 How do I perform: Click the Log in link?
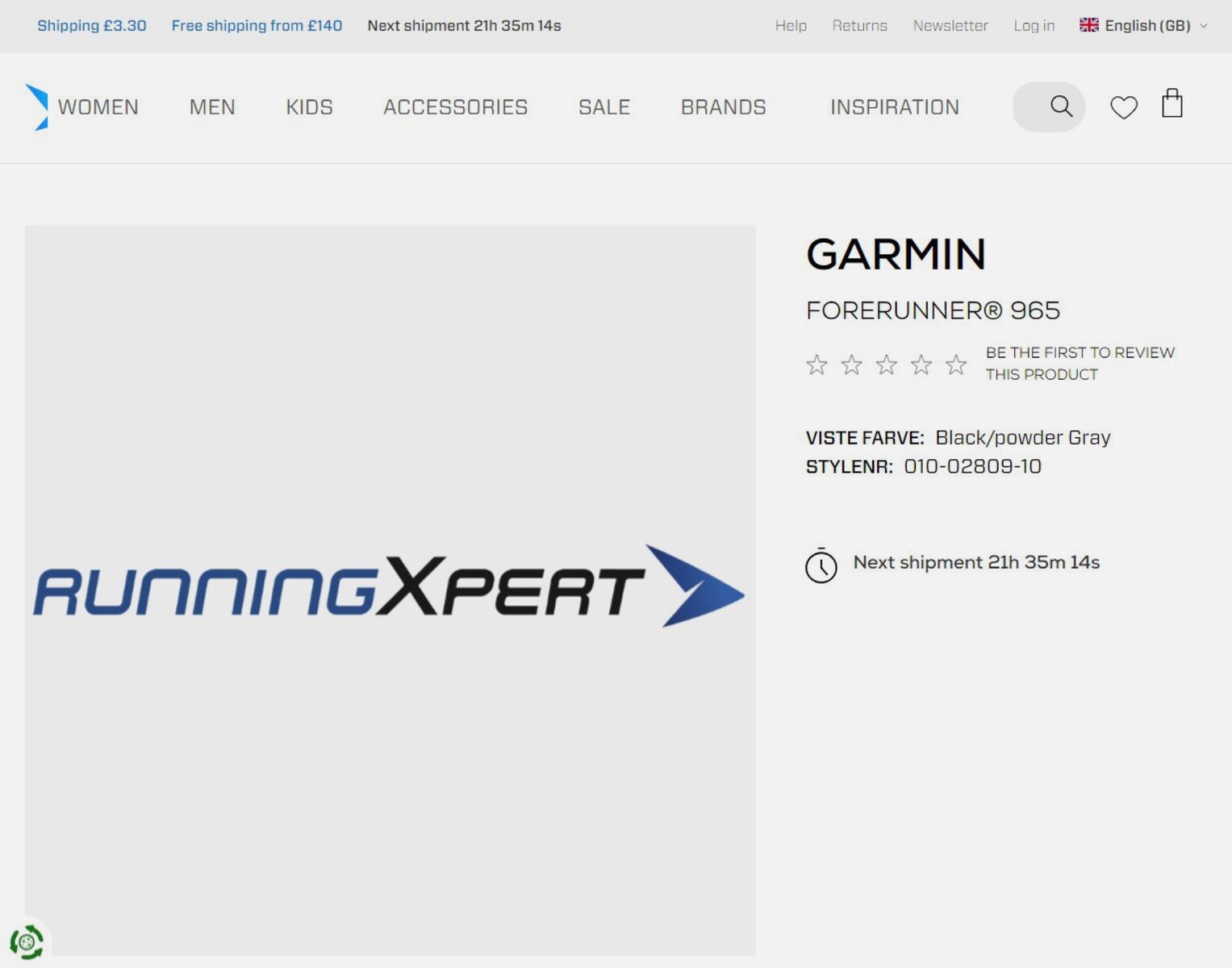pyautogui.click(x=1034, y=26)
